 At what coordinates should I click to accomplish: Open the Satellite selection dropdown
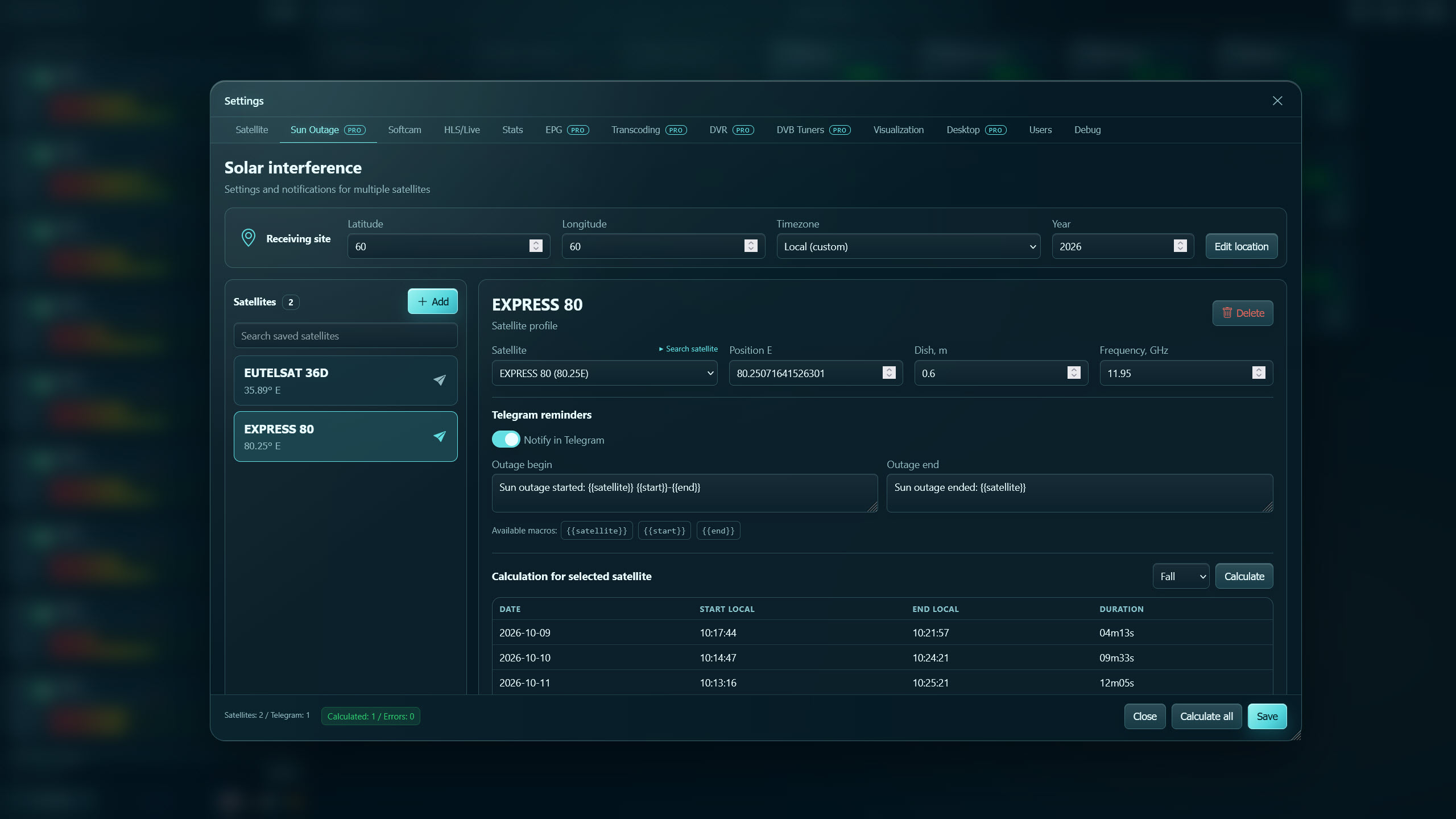pyautogui.click(x=604, y=373)
